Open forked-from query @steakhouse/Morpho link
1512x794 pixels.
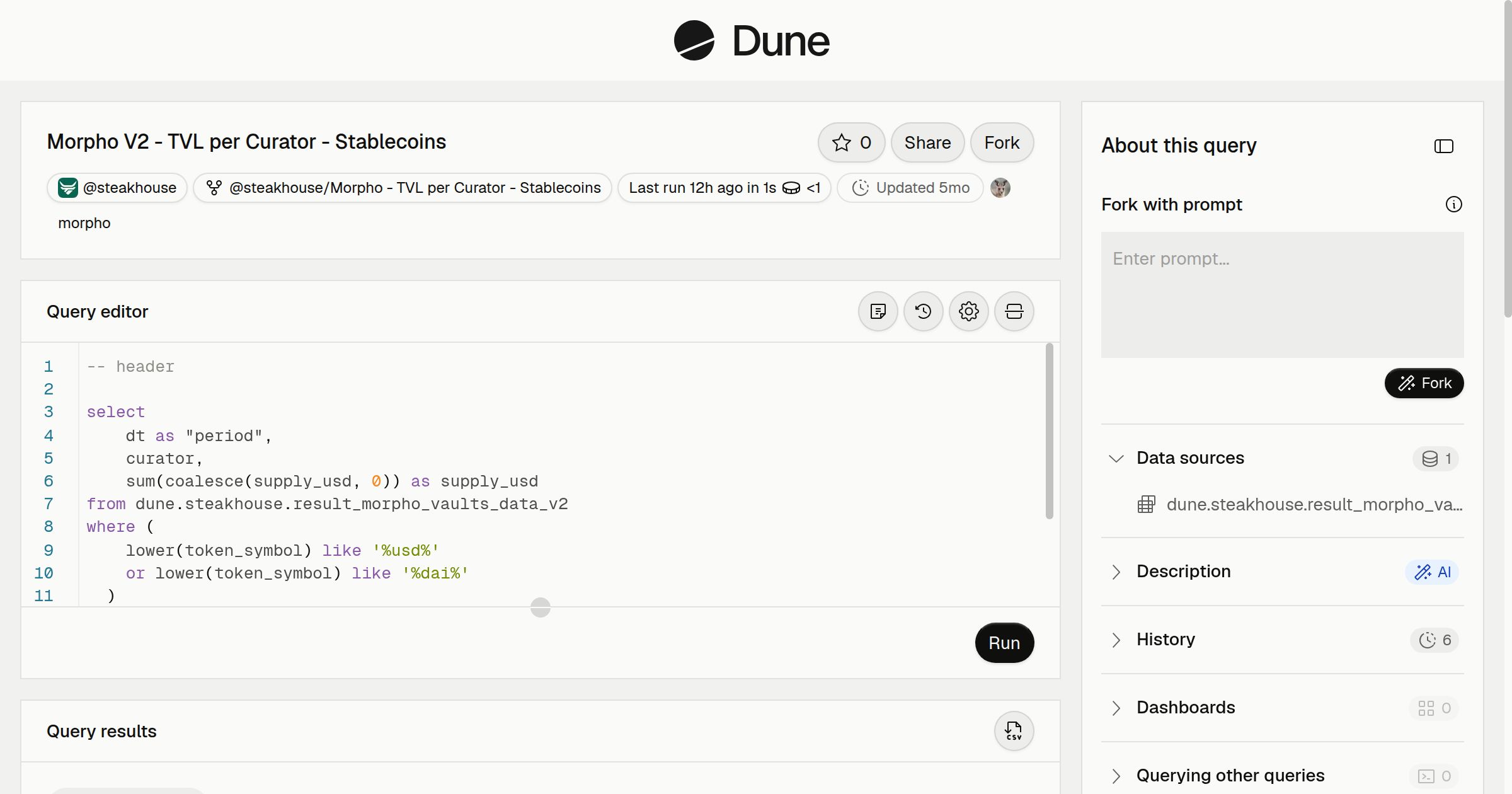[x=403, y=188]
